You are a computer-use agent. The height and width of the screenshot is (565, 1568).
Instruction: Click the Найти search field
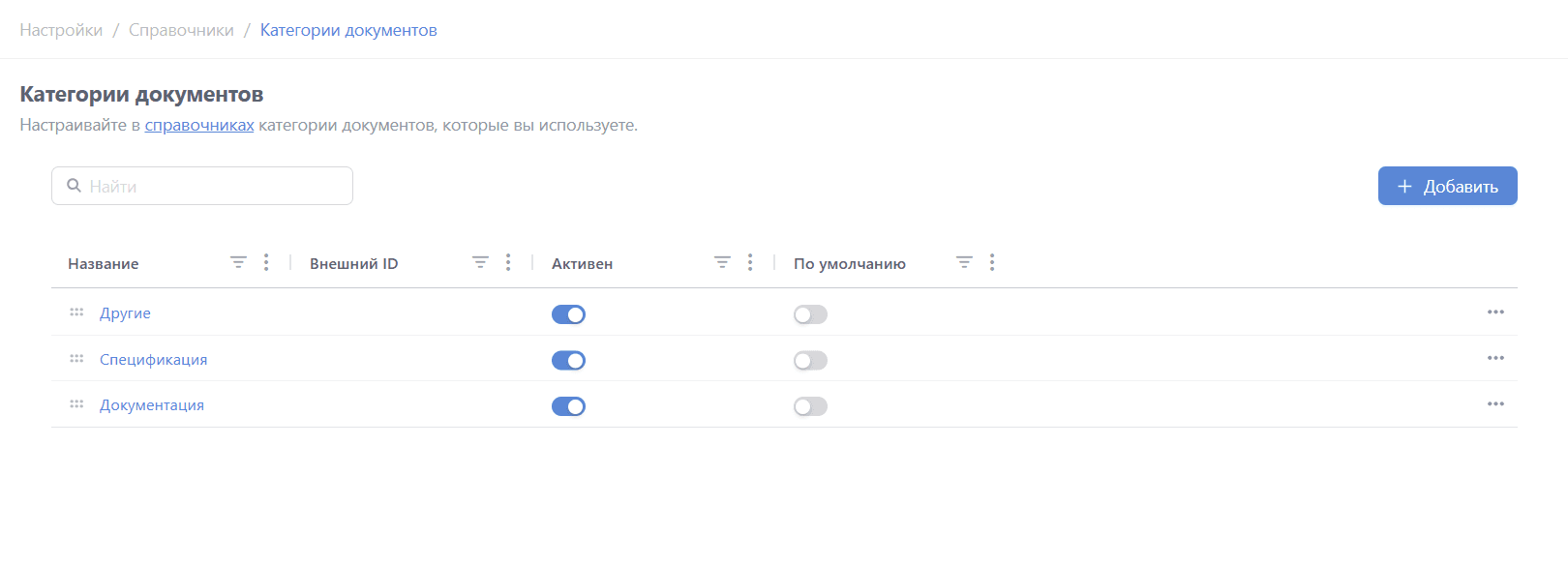pos(213,186)
